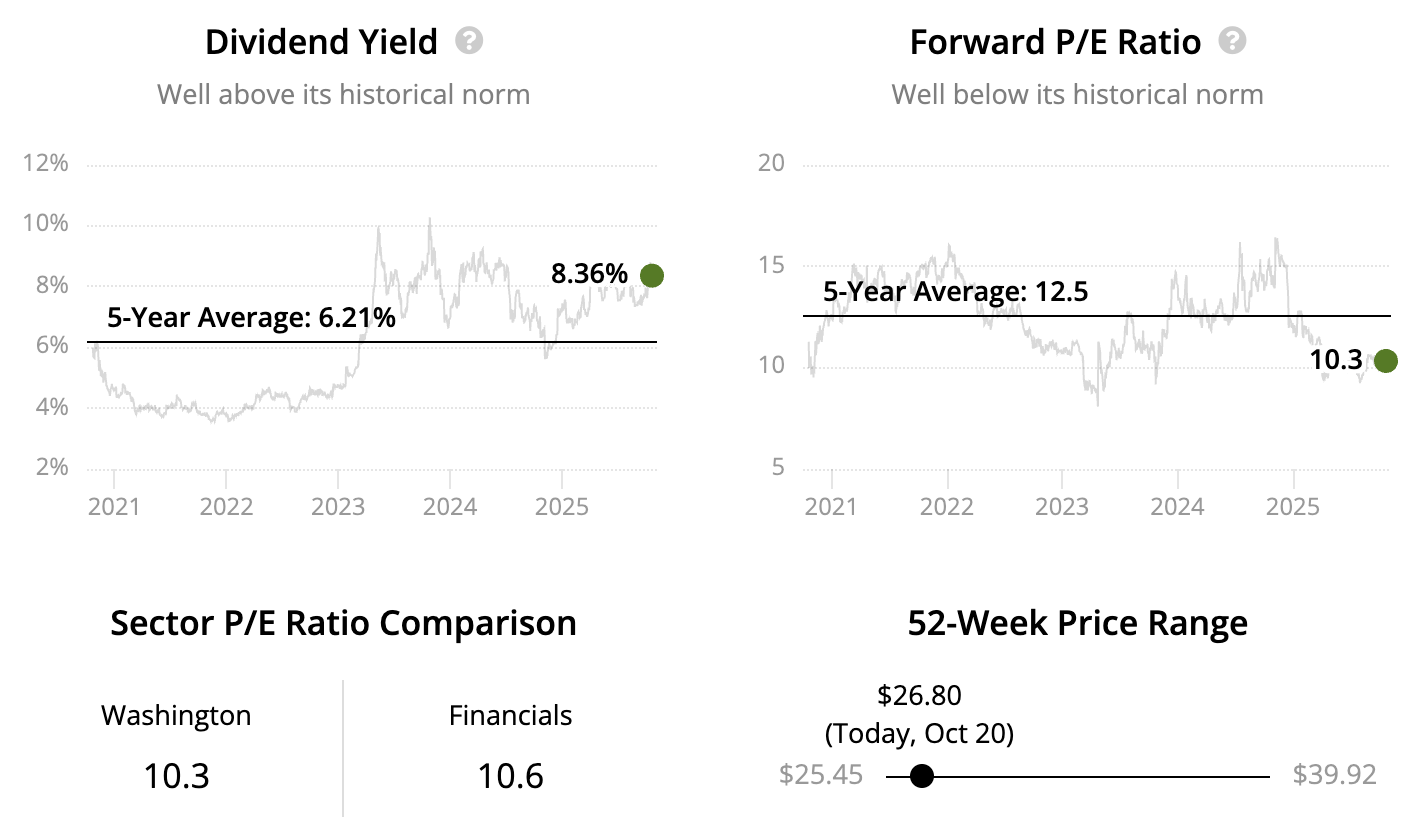Viewport: 1424px width, 836px height.
Task: Click the Sector P/E Ratio Comparison heading
Action: (343, 623)
